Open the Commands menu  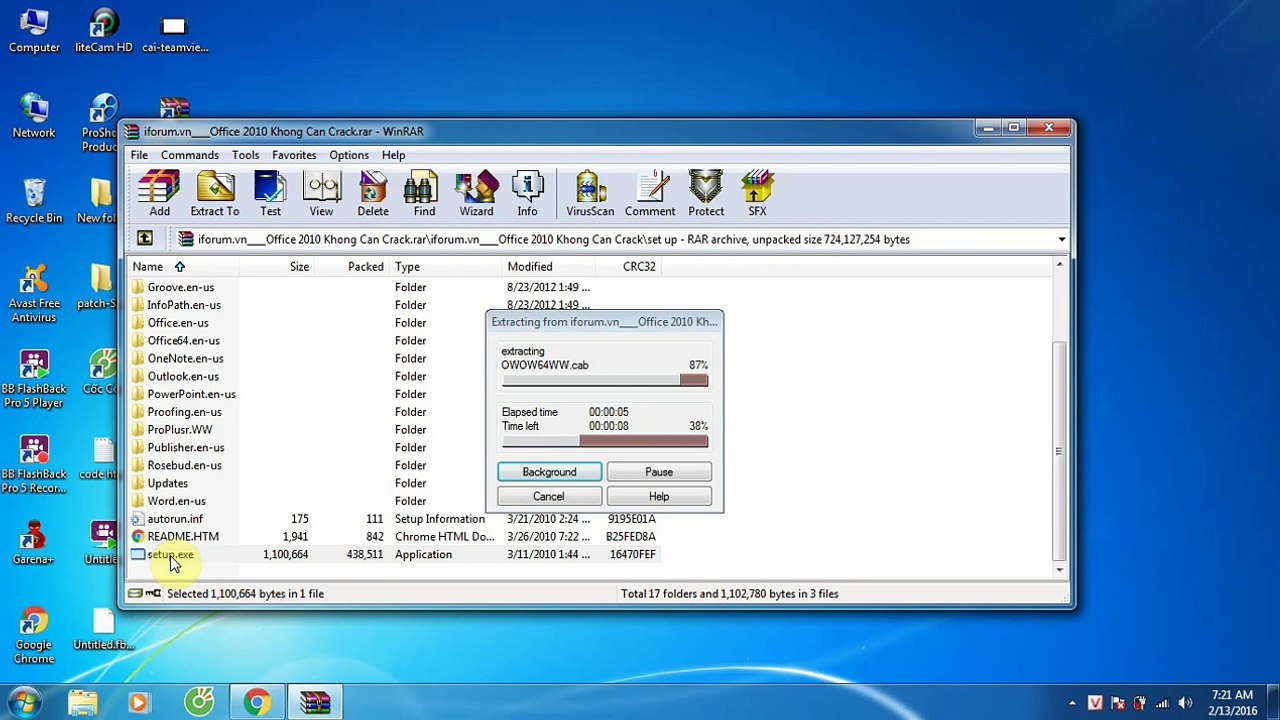pyautogui.click(x=190, y=155)
